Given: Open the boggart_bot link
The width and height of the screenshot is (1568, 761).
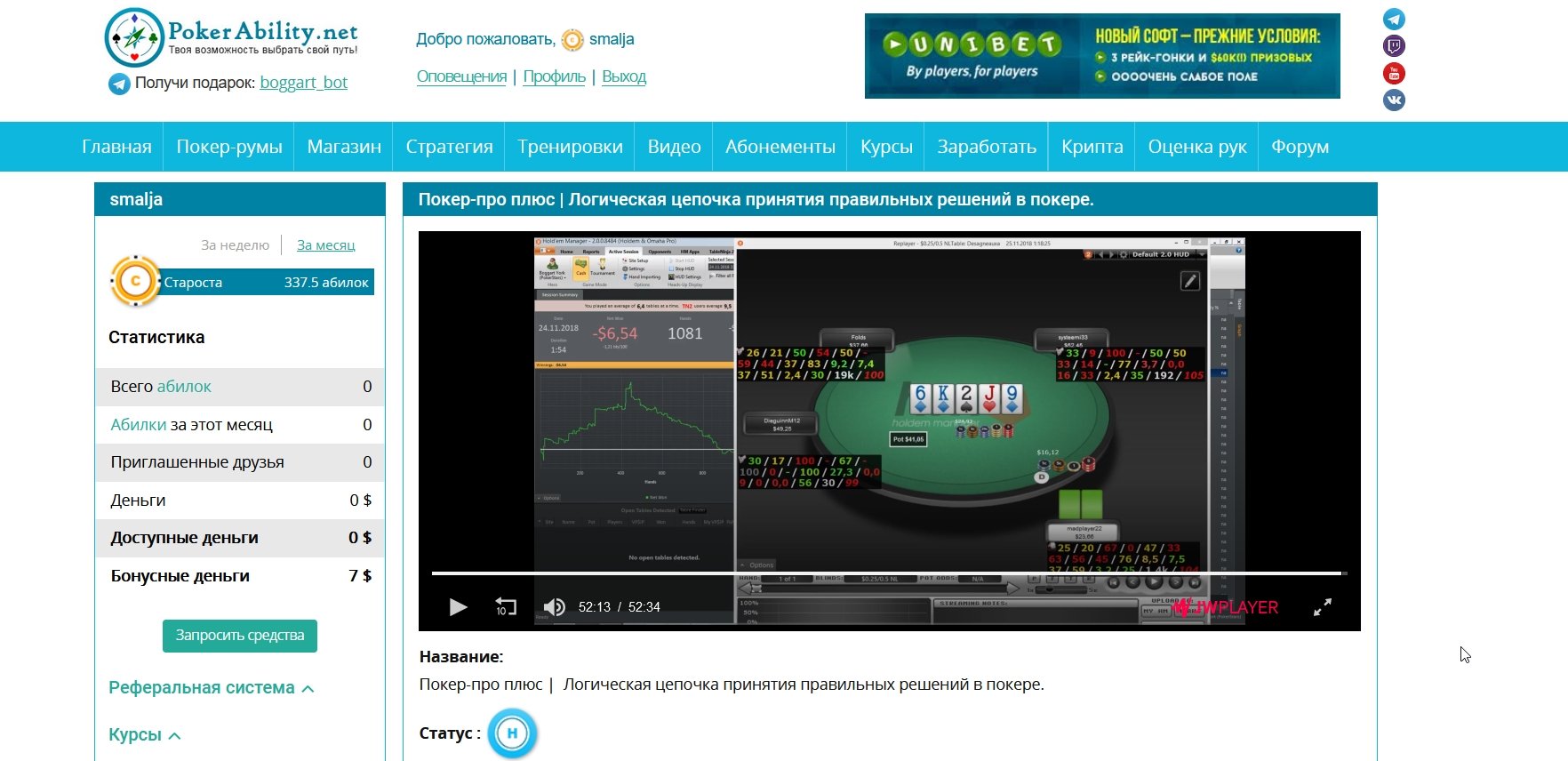Looking at the screenshot, I should point(303,83).
